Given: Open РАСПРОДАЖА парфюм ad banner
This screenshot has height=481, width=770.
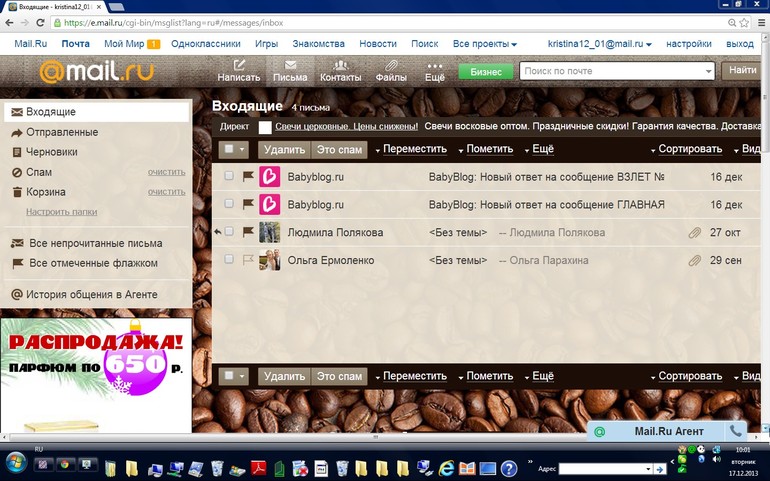Looking at the screenshot, I should [x=96, y=375].
